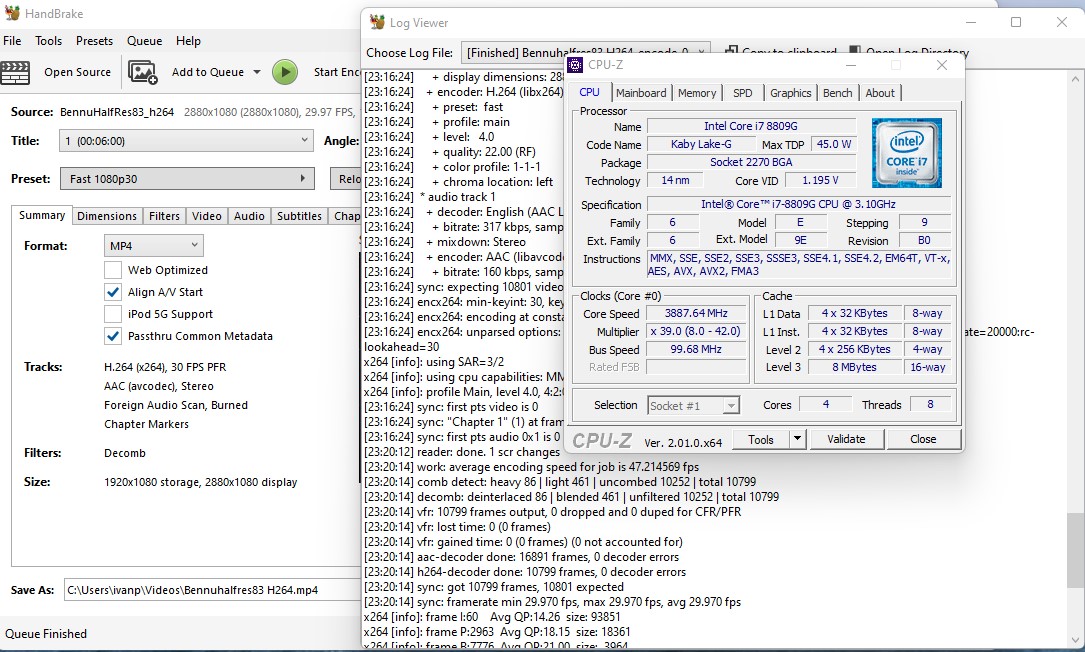Switch to the Dimensions tab
The height and width of the screenshot is (652, 1085).
(x=107, y=216)
